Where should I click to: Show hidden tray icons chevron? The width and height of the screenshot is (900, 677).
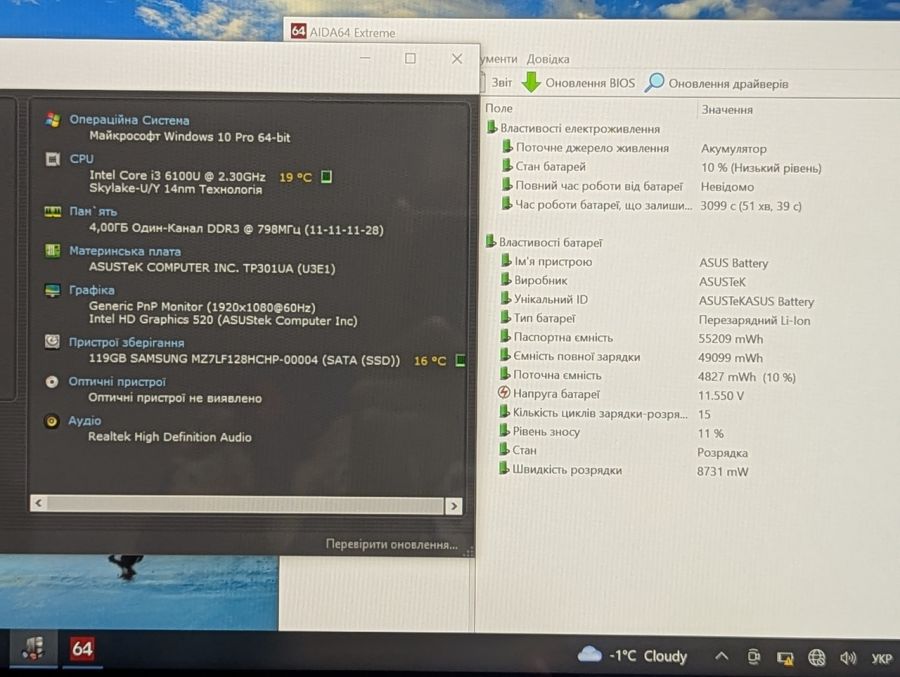(x=721, y=656)
